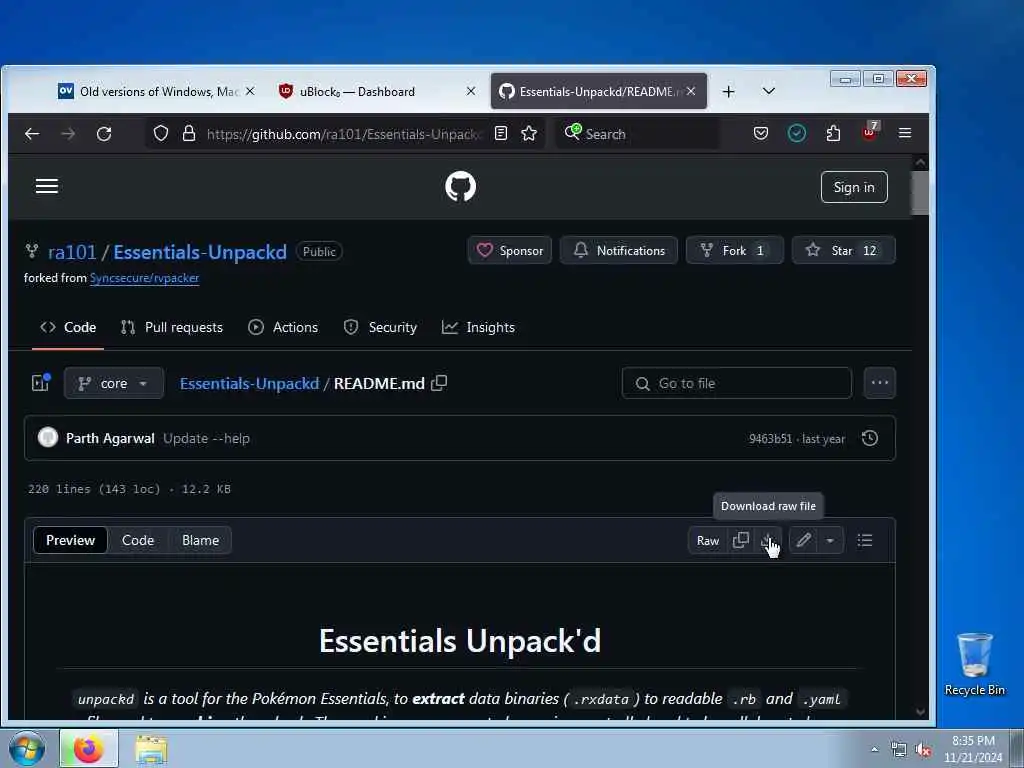Open the Pull requests tab

[172, 328]
